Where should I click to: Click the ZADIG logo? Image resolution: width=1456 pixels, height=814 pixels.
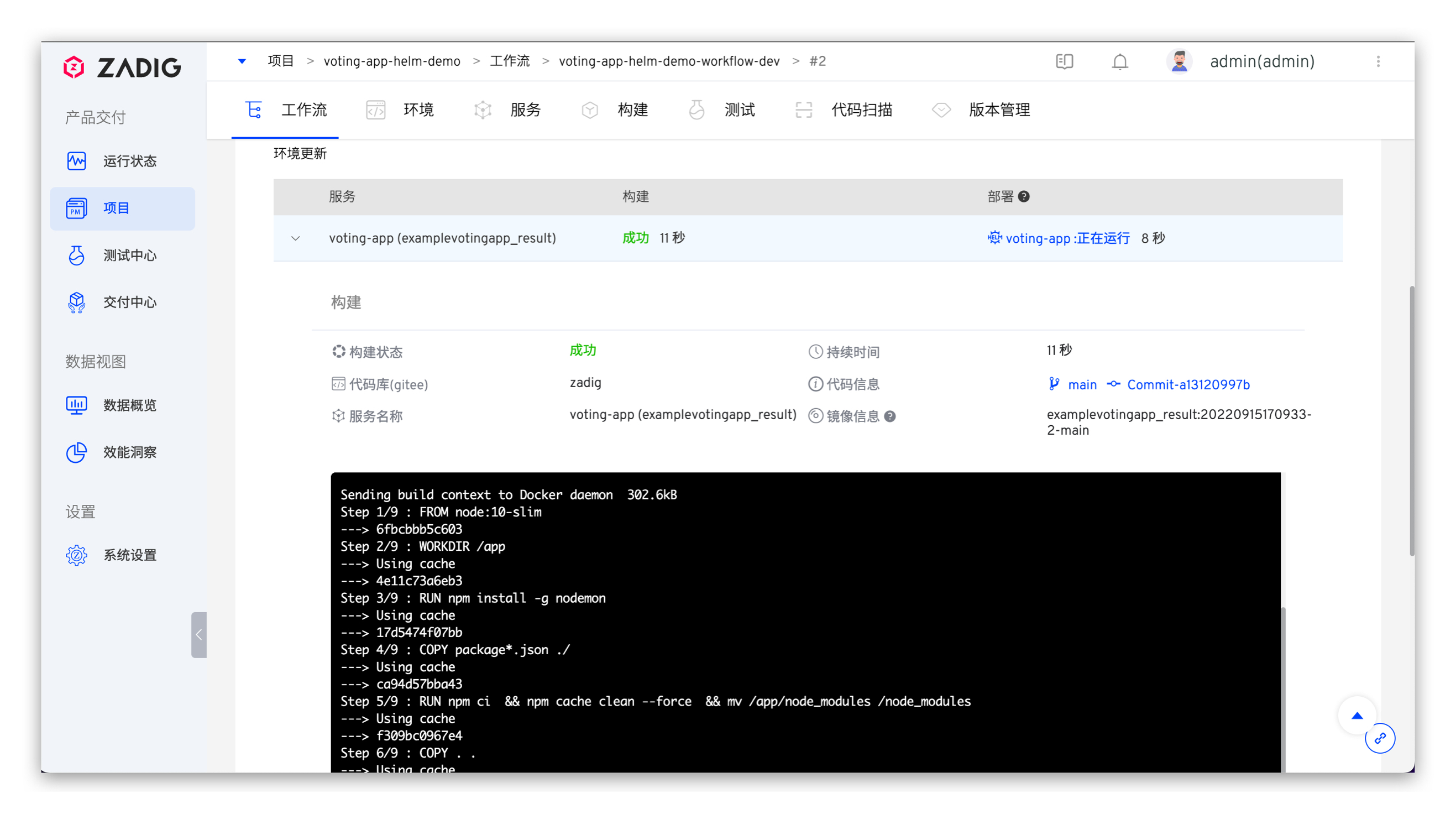coord(122,67)
